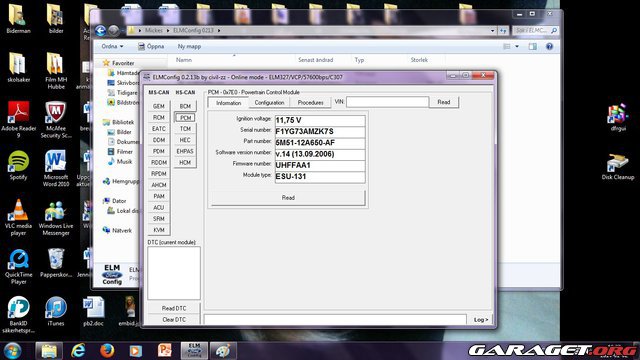Image resolution: width=640 pixels, height=360 pixels.
Task: Select the PCM HS-CAN module
Action: tap(185, 118)
